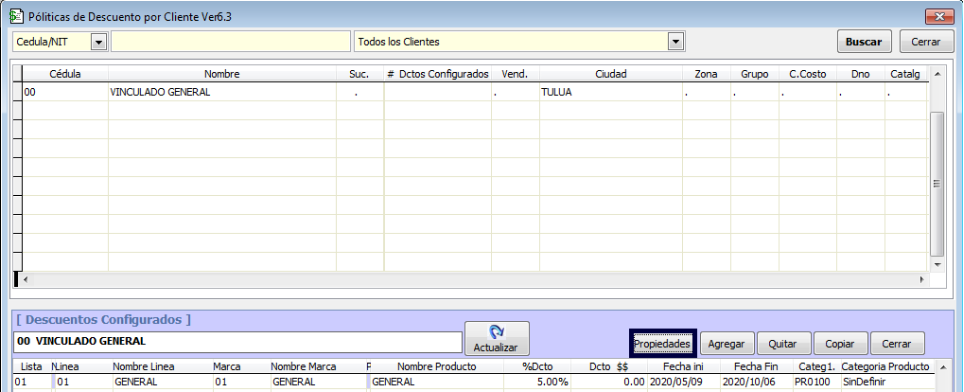Click the right arrow on the horizontal scrollbar

click(922, 279)
